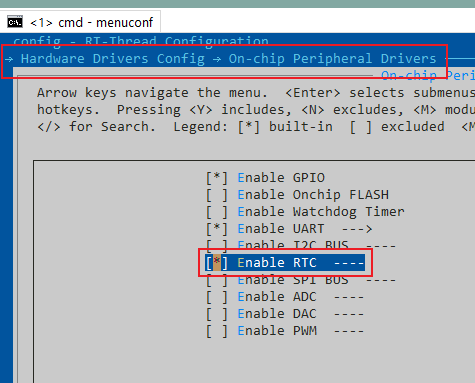Click the cmd console icon in tab
The width and height of the screenshot is (475, 383).
coord(15,22)
